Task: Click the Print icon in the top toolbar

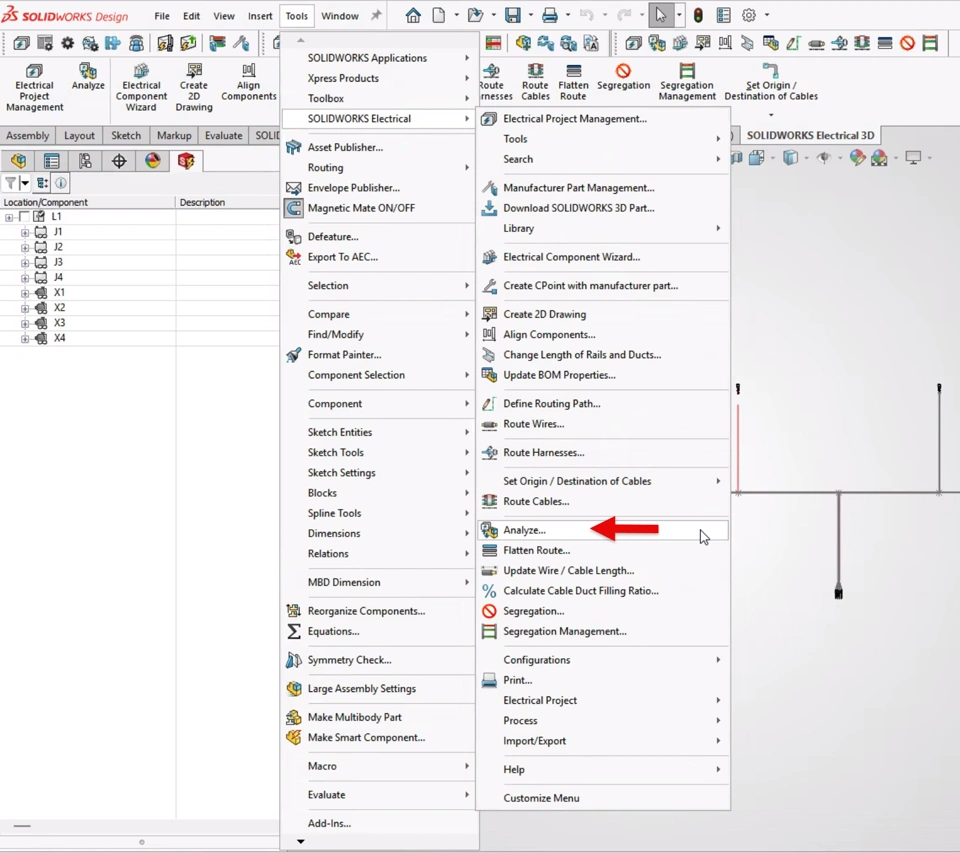Action: [550, 15]
